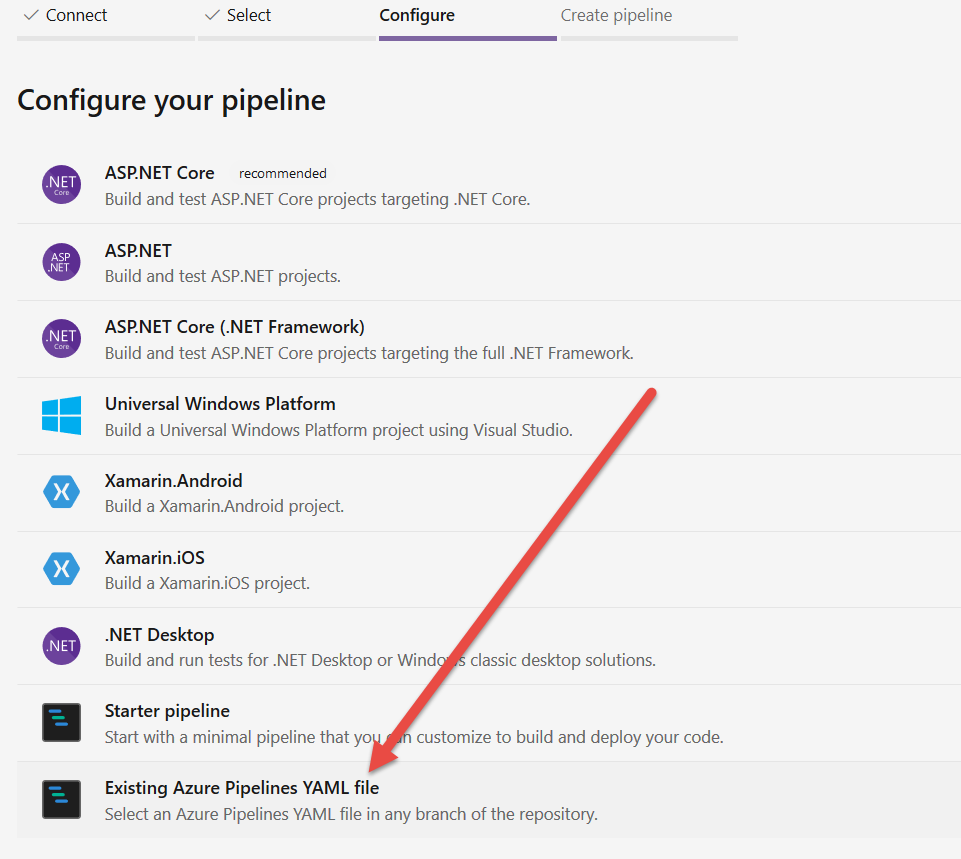Select the Starter pipeline option
This screenshot has width=961, height=859.
pyautogui.click(x=167, y=711)
